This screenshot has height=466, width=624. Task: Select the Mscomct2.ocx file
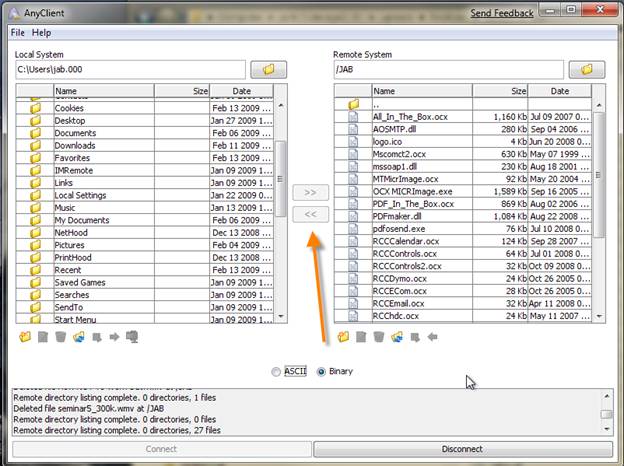tap(463, 154)
